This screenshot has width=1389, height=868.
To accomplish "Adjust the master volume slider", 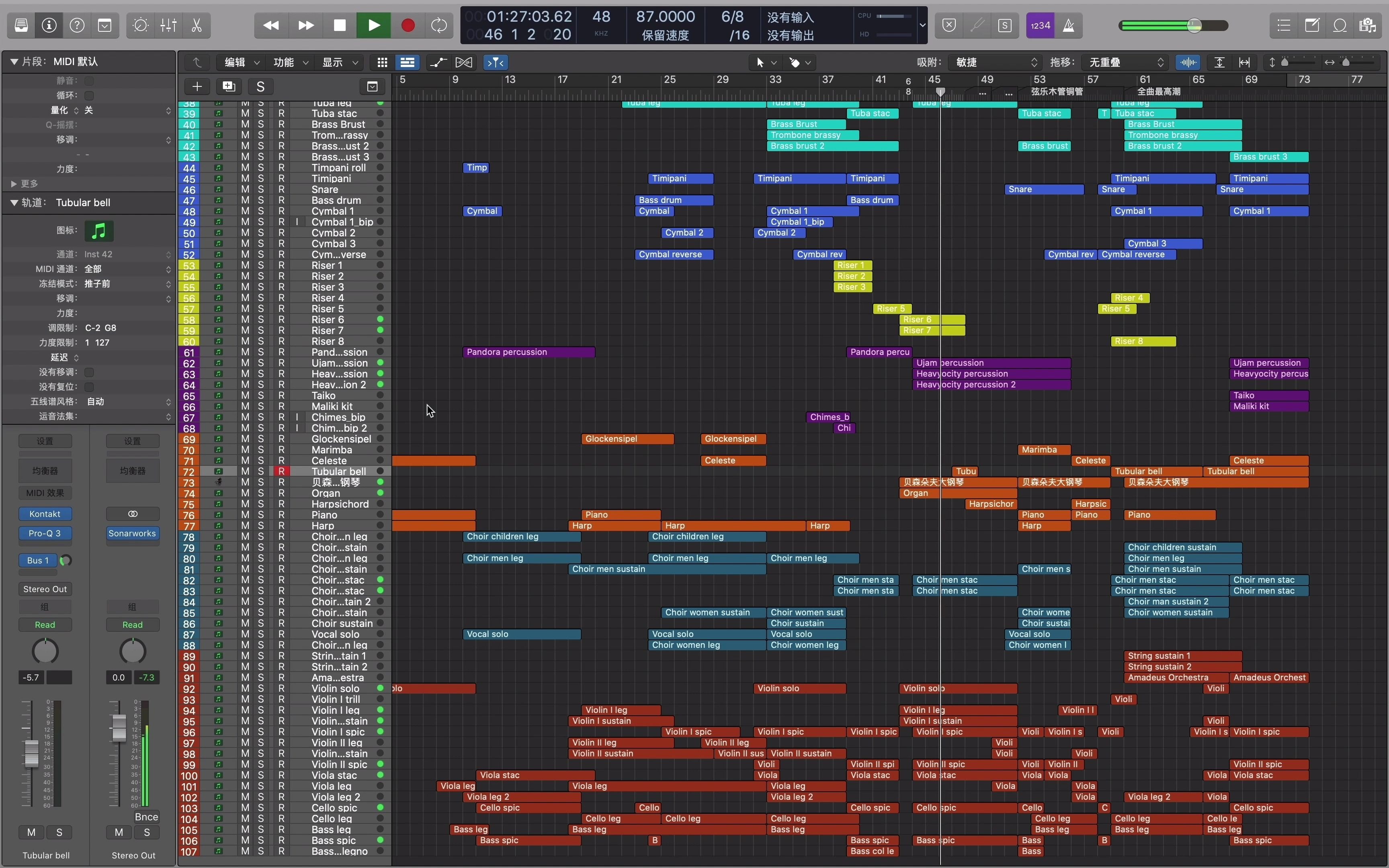I will pyautogui.click(x=1174, y=25).
